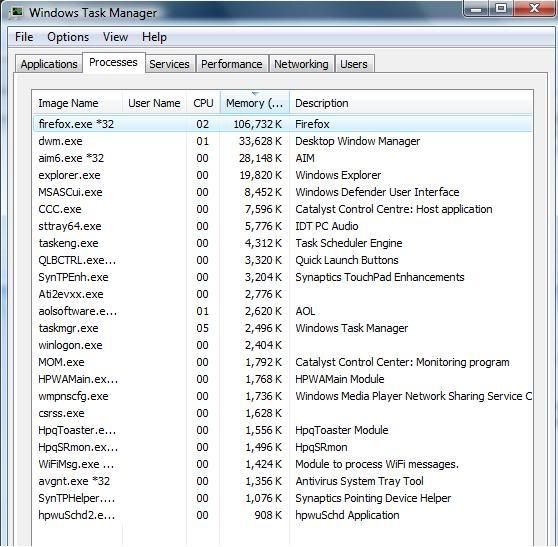Click the 33,628 K memory value

[x=260, y=141]
